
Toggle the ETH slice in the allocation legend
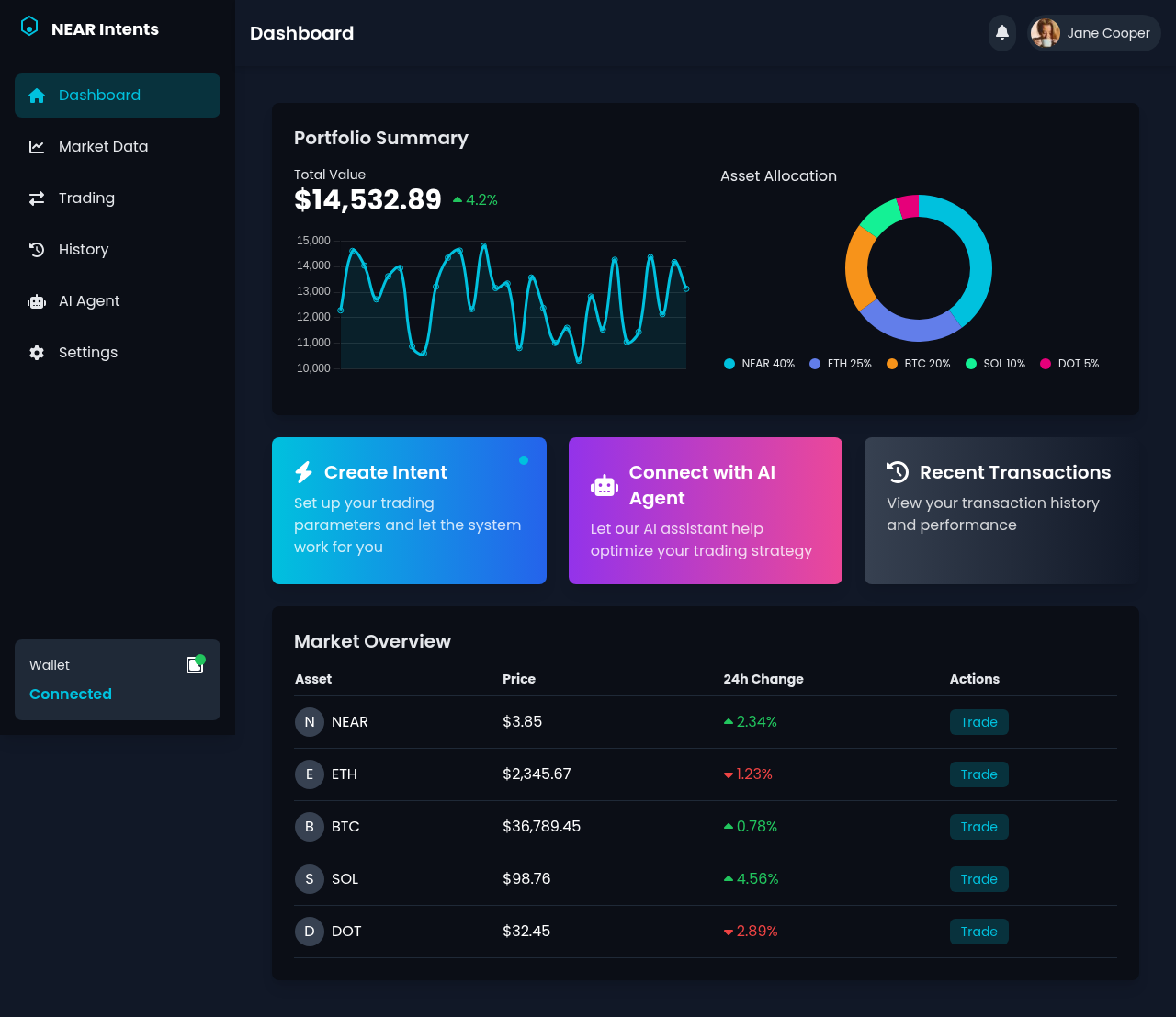click(x=840, y=364)
